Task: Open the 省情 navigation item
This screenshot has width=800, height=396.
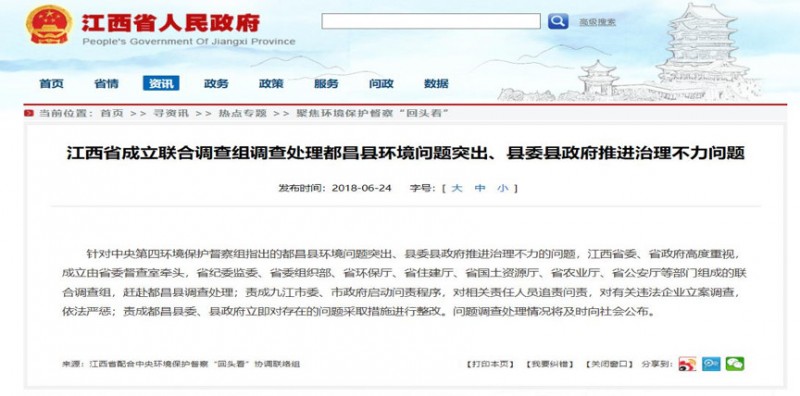Action: click(x=106, y=84)
